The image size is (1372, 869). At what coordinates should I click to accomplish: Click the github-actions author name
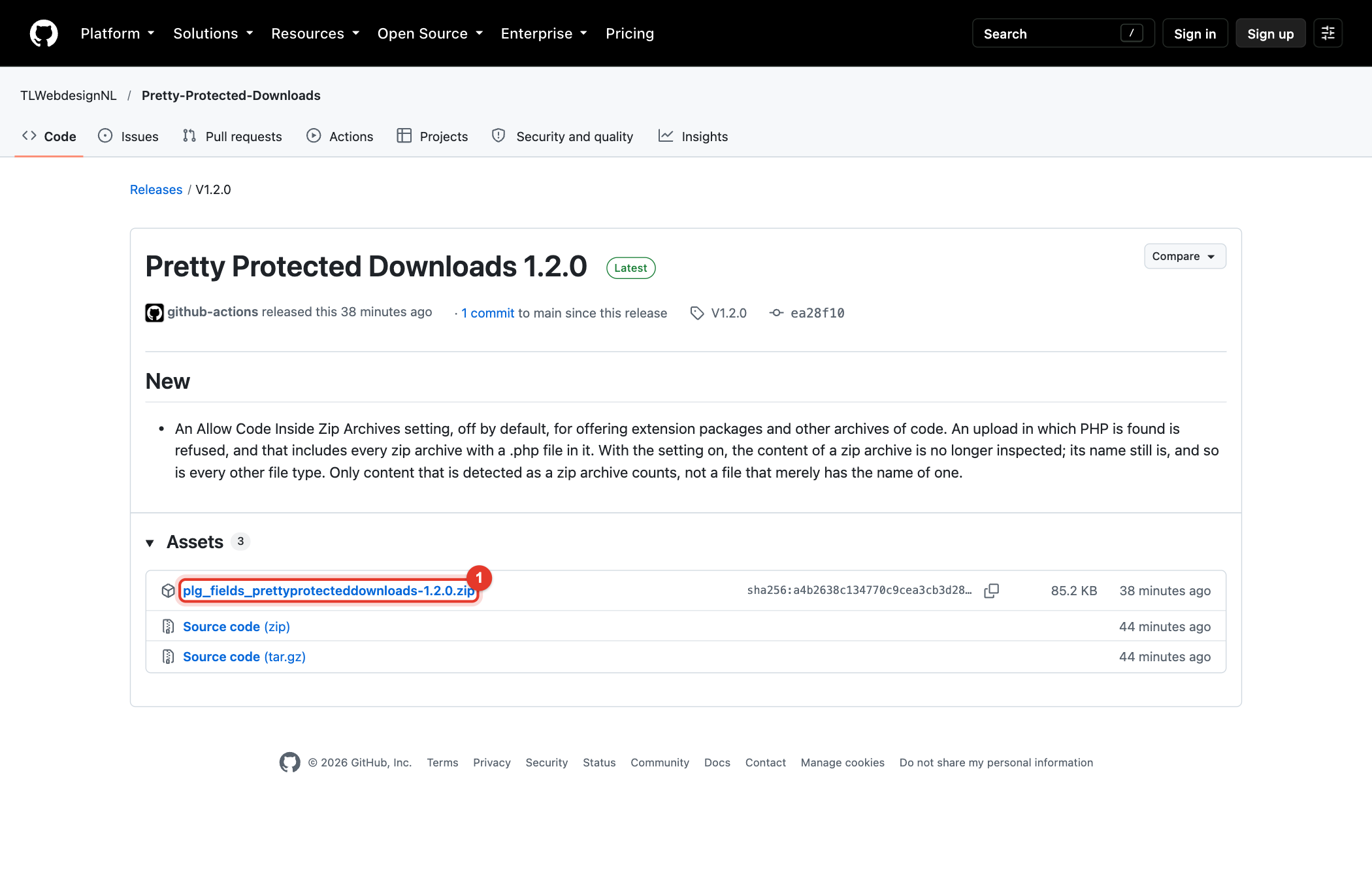coord(213,312)
